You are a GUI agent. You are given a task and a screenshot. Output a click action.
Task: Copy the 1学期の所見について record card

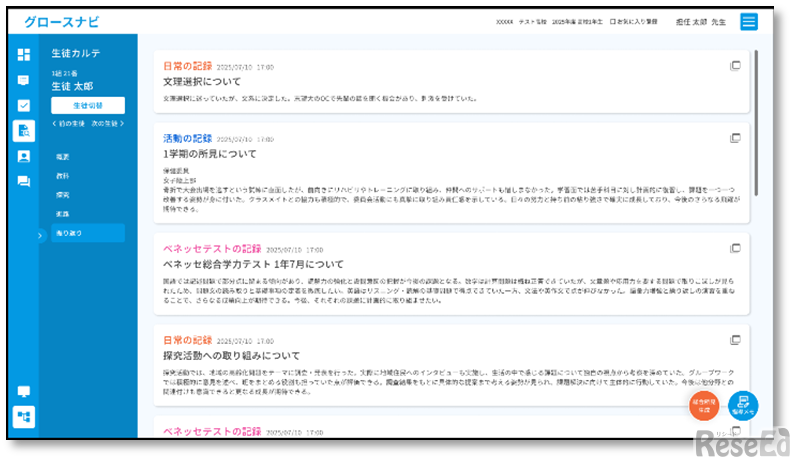735,138
